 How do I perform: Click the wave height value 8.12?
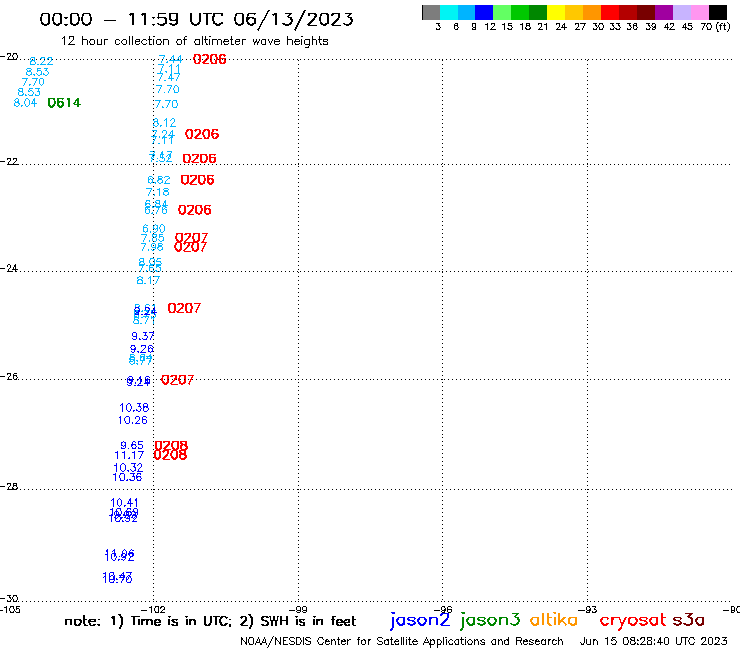164,123
